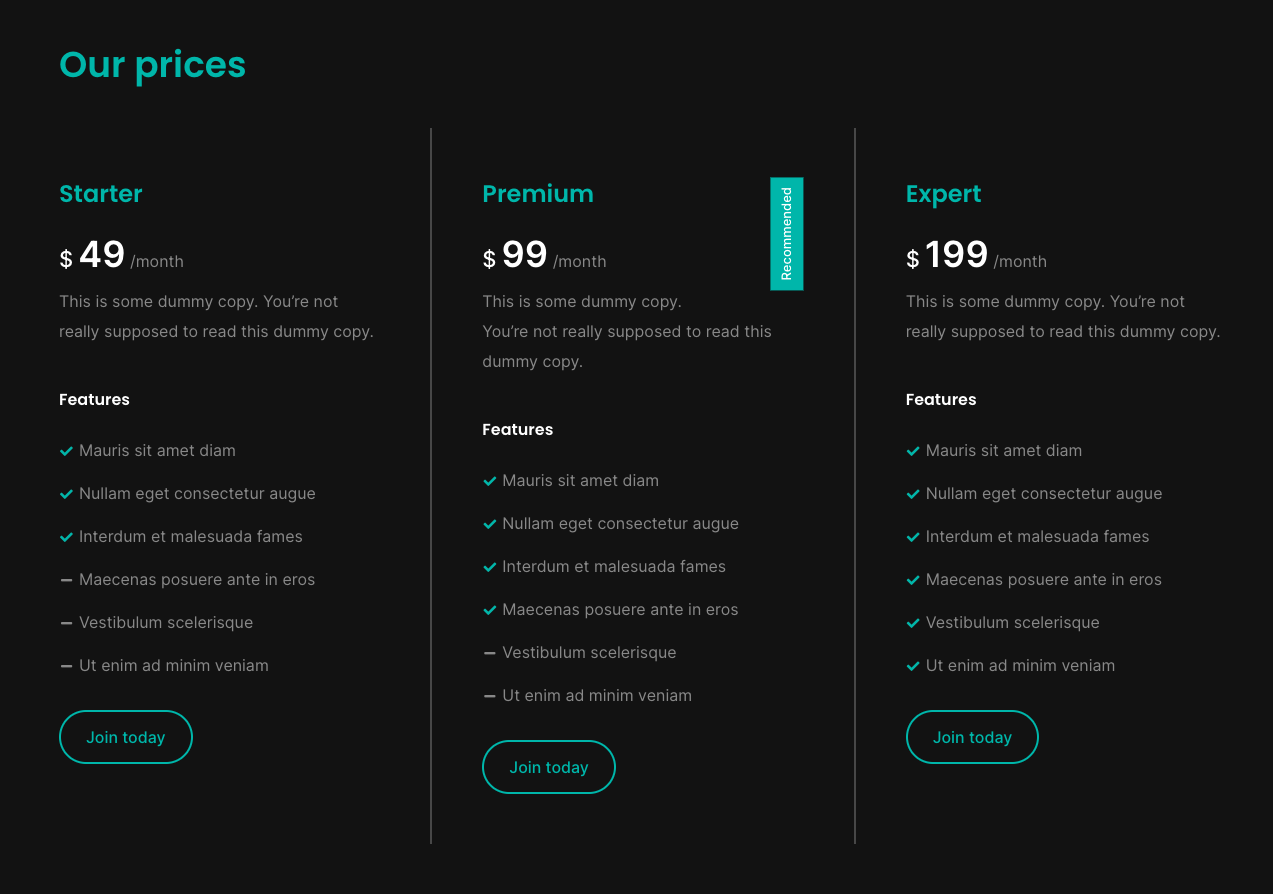This screenshot has height=894, width=1273.
Task: Click the Premium plan title
Action: tap(538, 194)
